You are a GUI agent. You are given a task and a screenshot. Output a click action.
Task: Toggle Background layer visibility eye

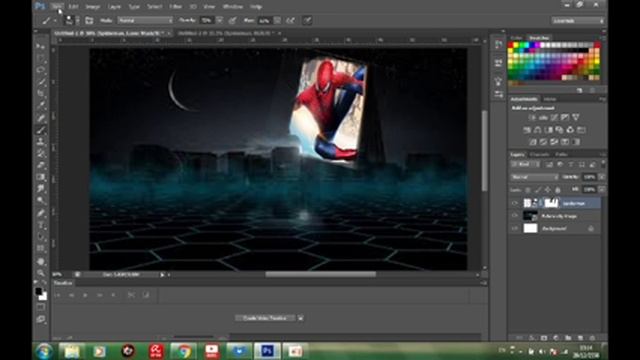[x=515, y=229]
